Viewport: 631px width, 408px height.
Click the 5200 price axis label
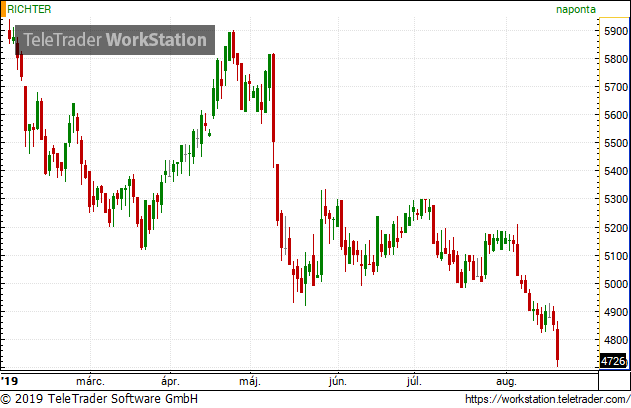click(x=616, y=228)
